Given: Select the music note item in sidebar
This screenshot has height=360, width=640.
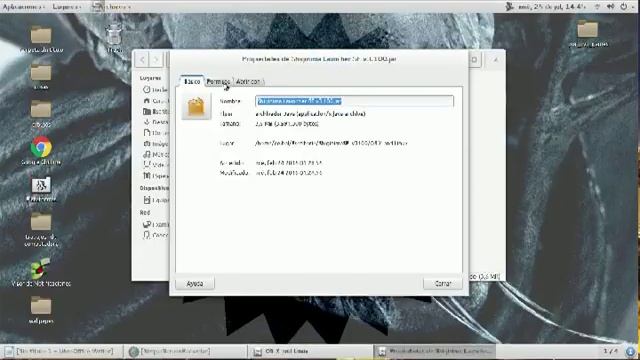Looking at the screenshot, I should (x=155, y=154).
